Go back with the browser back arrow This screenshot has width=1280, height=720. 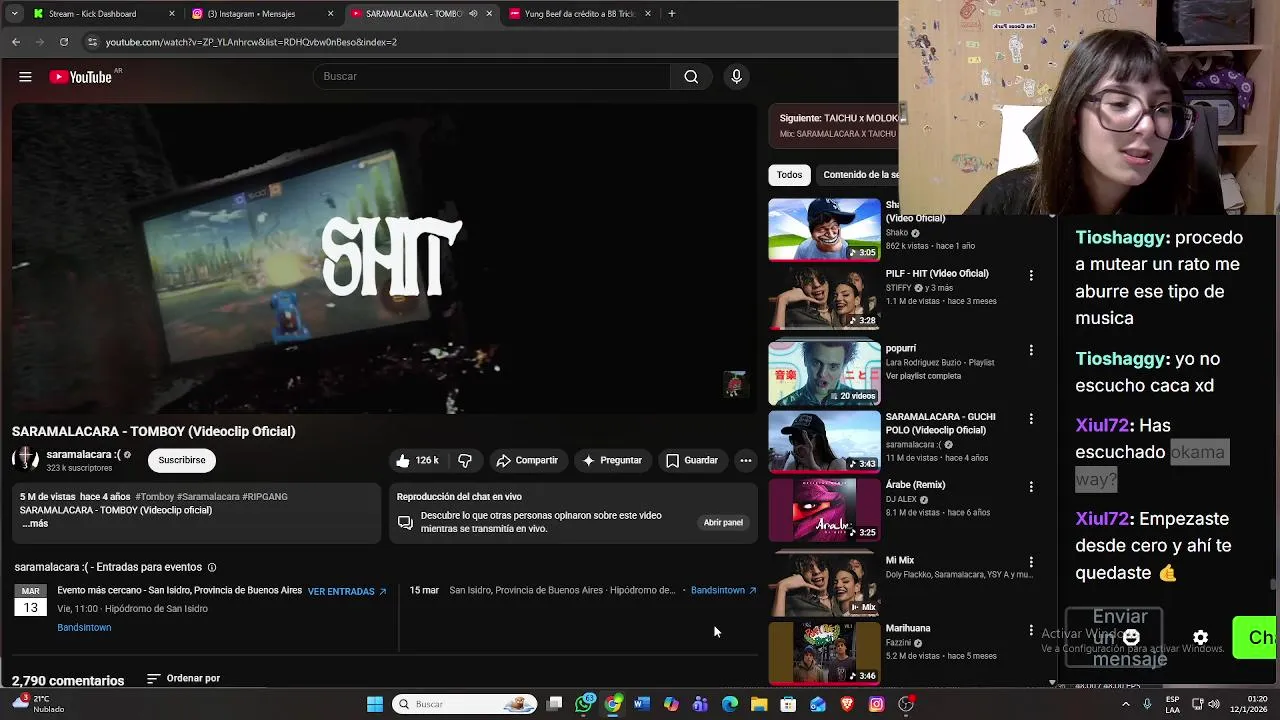pos(16,42)
